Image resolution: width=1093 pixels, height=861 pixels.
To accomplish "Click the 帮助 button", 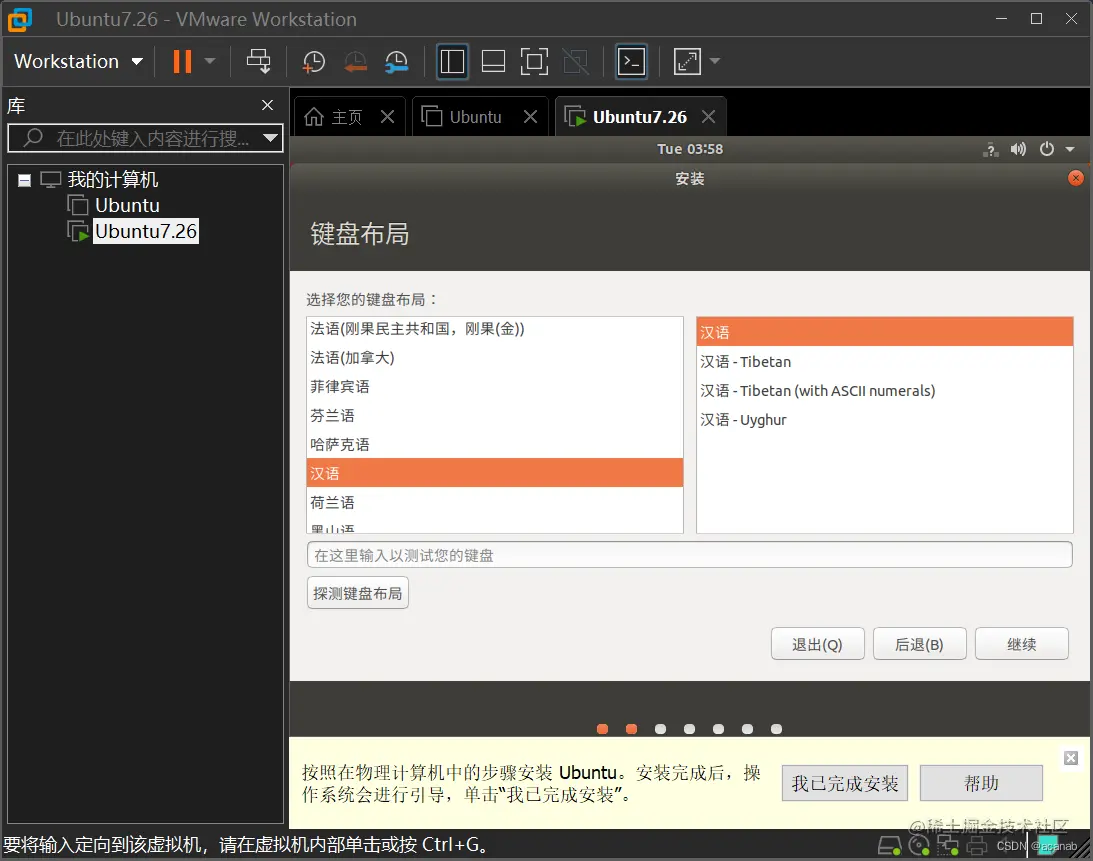I will [x=981, y=783].
